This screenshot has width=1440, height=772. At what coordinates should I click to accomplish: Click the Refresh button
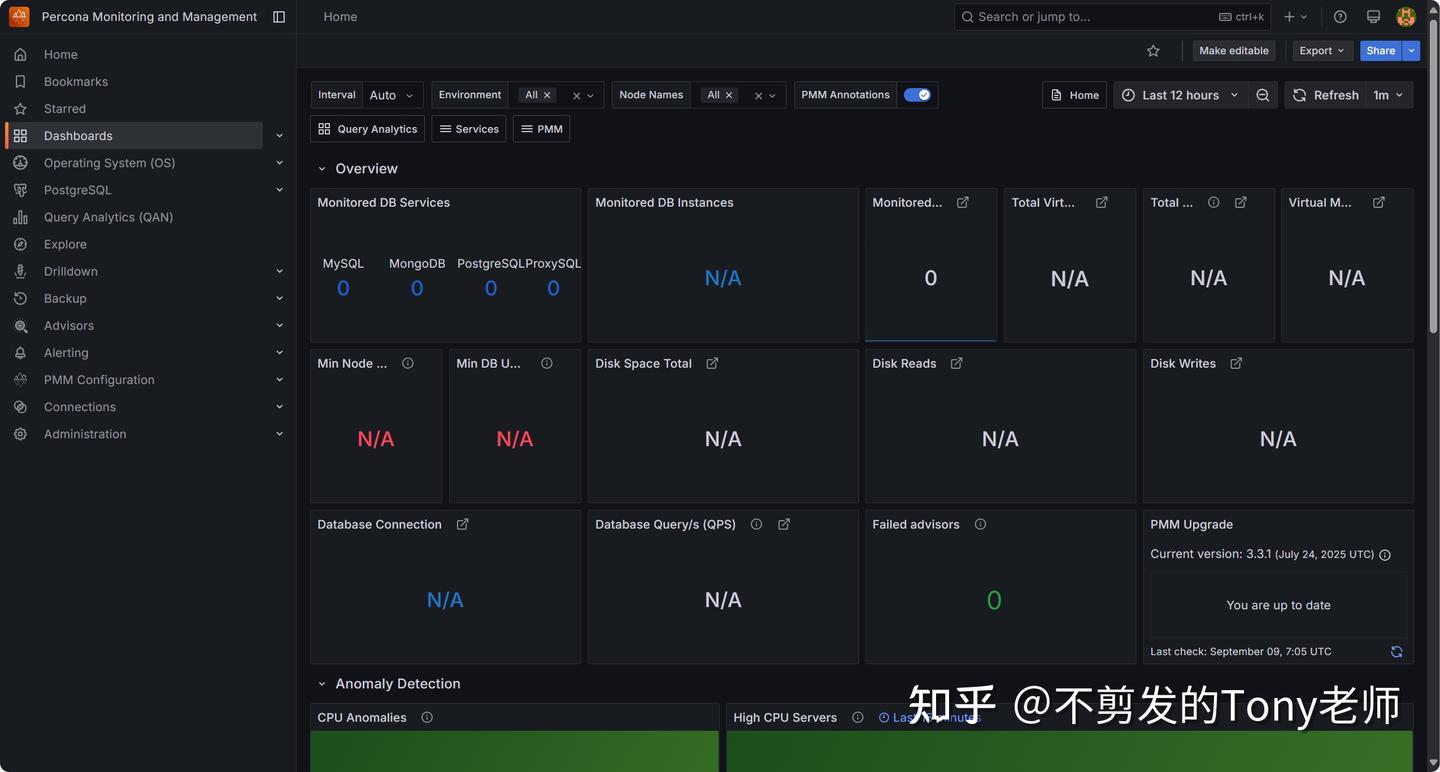pyautogui.click(x=1326, y=95)
